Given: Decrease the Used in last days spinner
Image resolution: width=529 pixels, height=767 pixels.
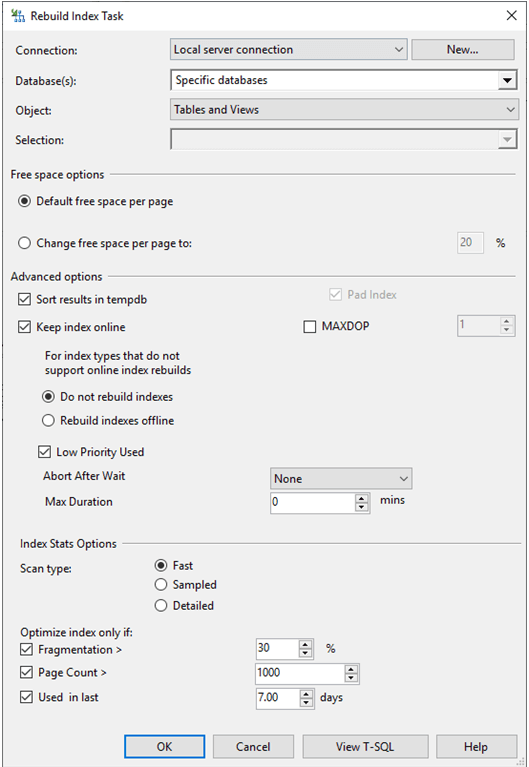Looking at the screenshot, I should (x=306, y=702).
